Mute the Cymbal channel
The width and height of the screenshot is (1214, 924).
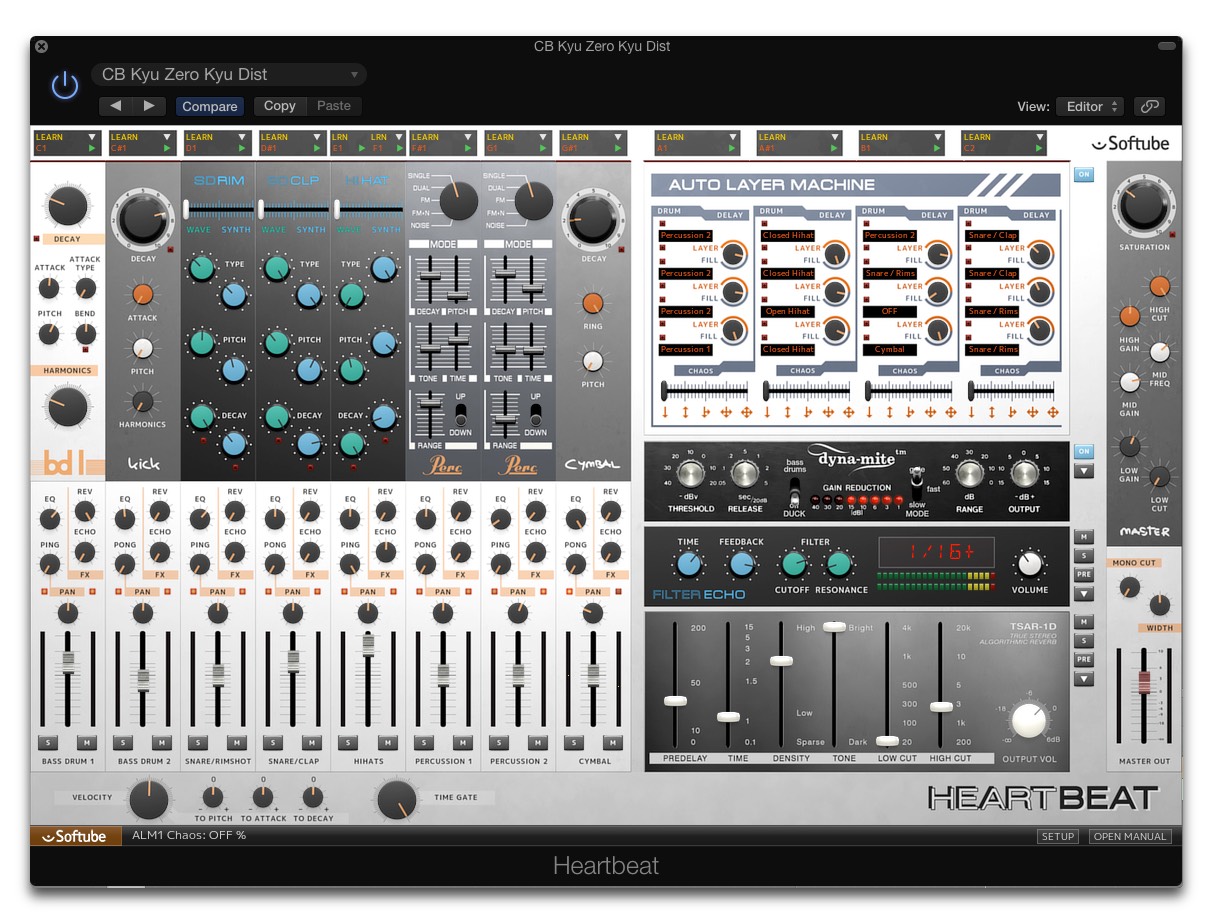pyautogui.click(x=611, y=743)
